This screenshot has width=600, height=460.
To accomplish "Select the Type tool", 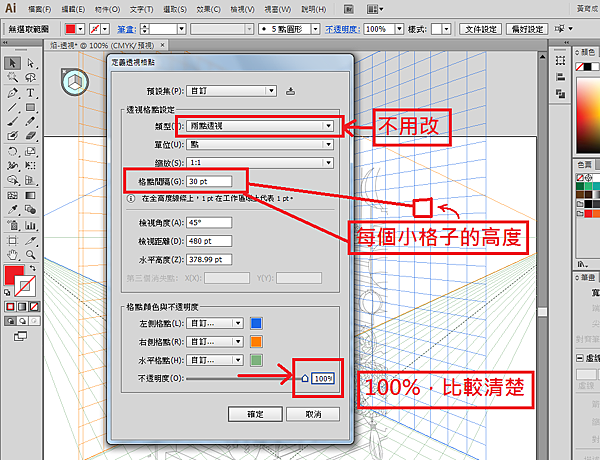I will coord(31,93).
